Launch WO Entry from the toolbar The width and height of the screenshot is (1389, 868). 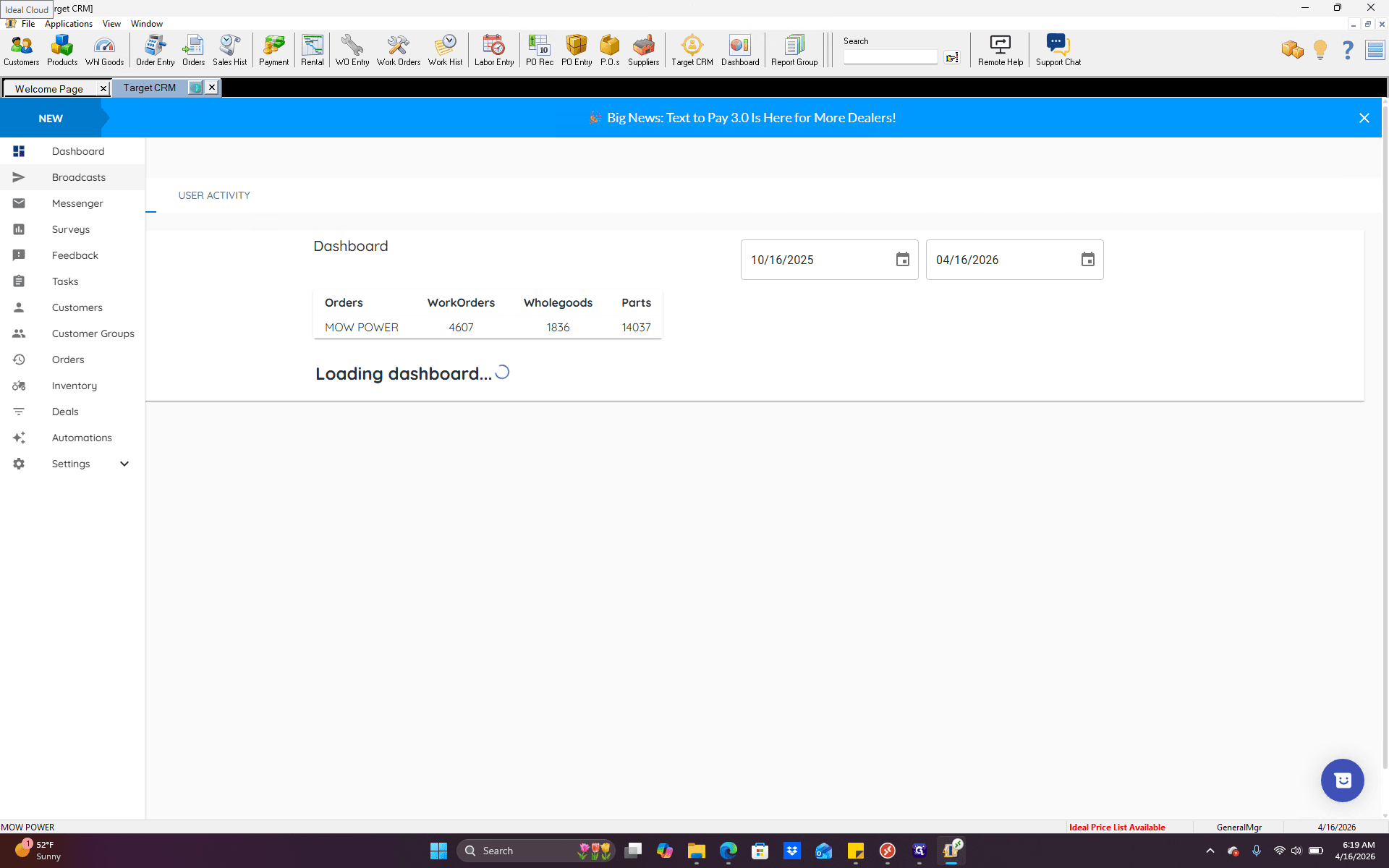coord(352,51)
